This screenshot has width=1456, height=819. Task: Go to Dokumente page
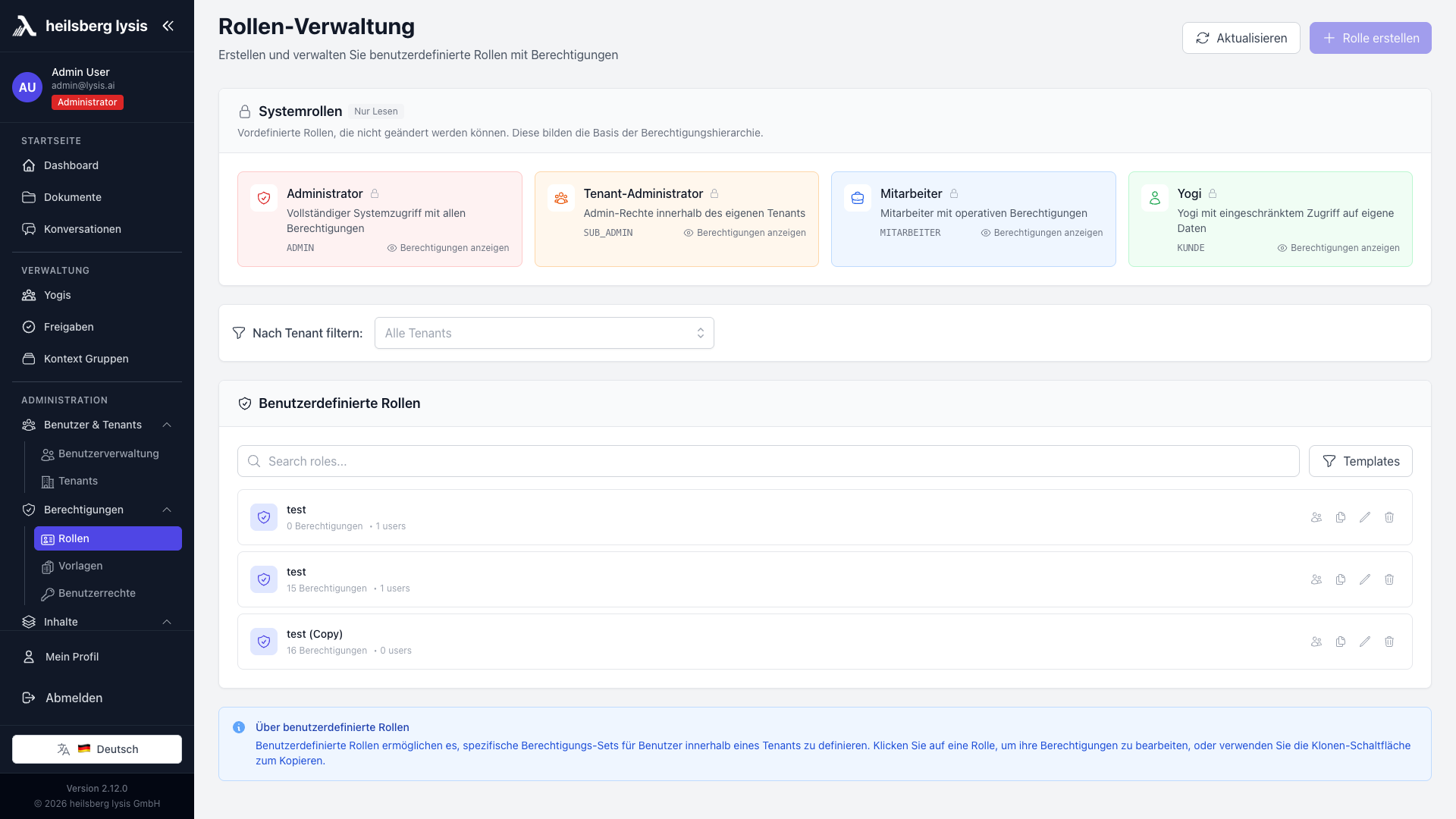[x=97, y=197]
